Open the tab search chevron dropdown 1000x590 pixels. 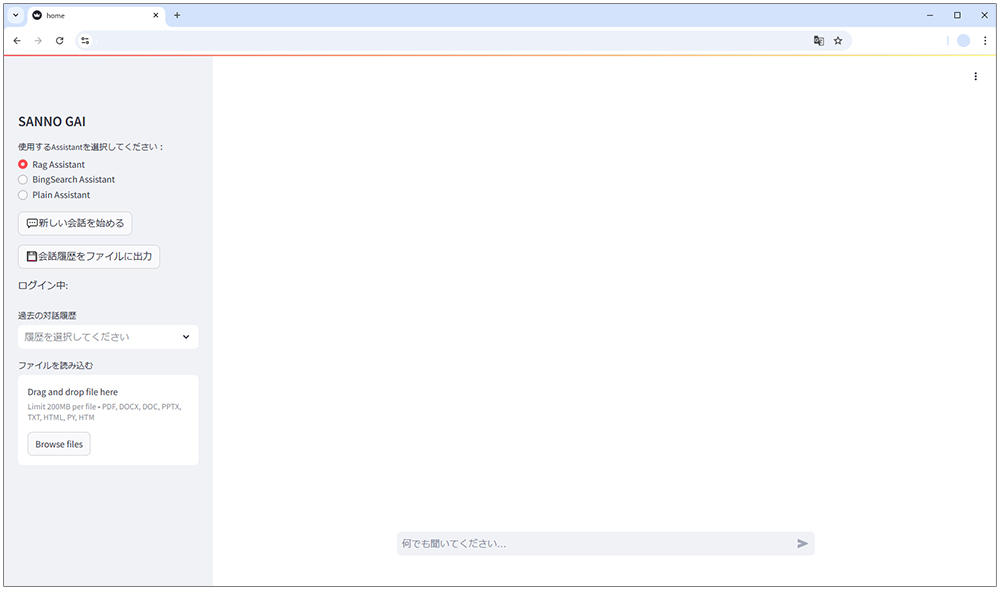pyautogui.click(x=15, y=15)
